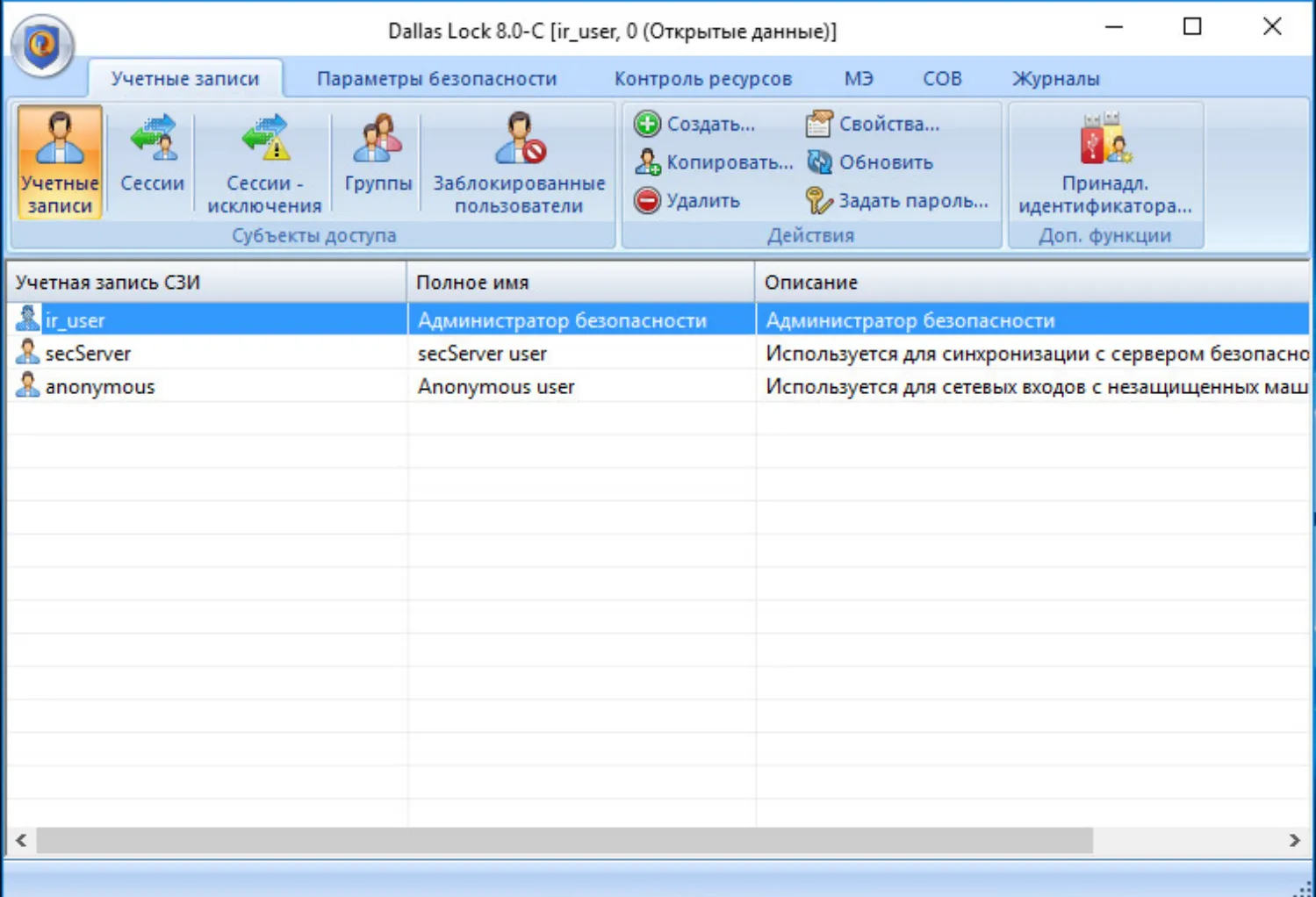Image resolution: width=1316 pixels, height=897 pixels.
Task: Select the Учетные записи ribbon icon
Action: click(x=60, y=162)
